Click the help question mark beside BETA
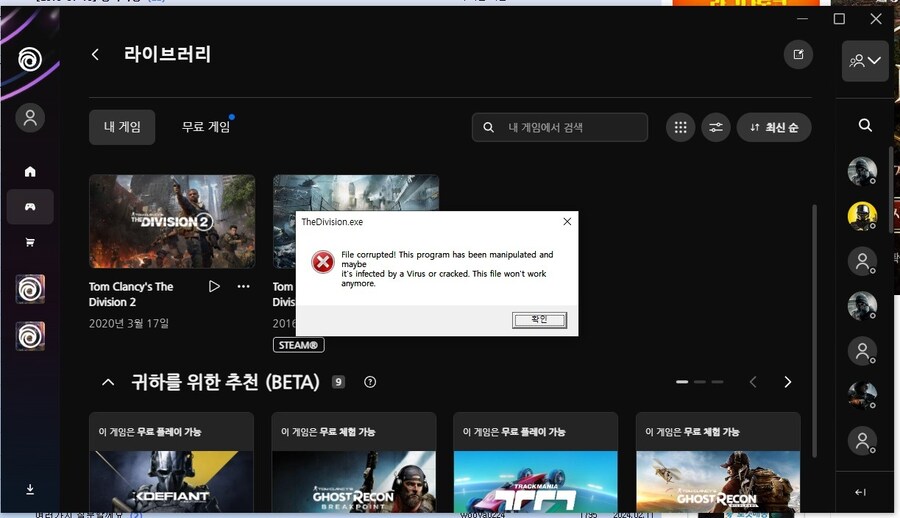This screenshot has height=518, width=900. click(x=370, y=382)
